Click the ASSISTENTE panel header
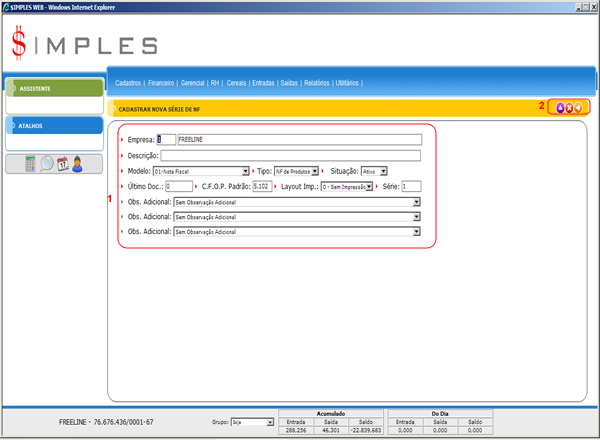The width and height of the screenshot is (600, 440). (53, 88)
